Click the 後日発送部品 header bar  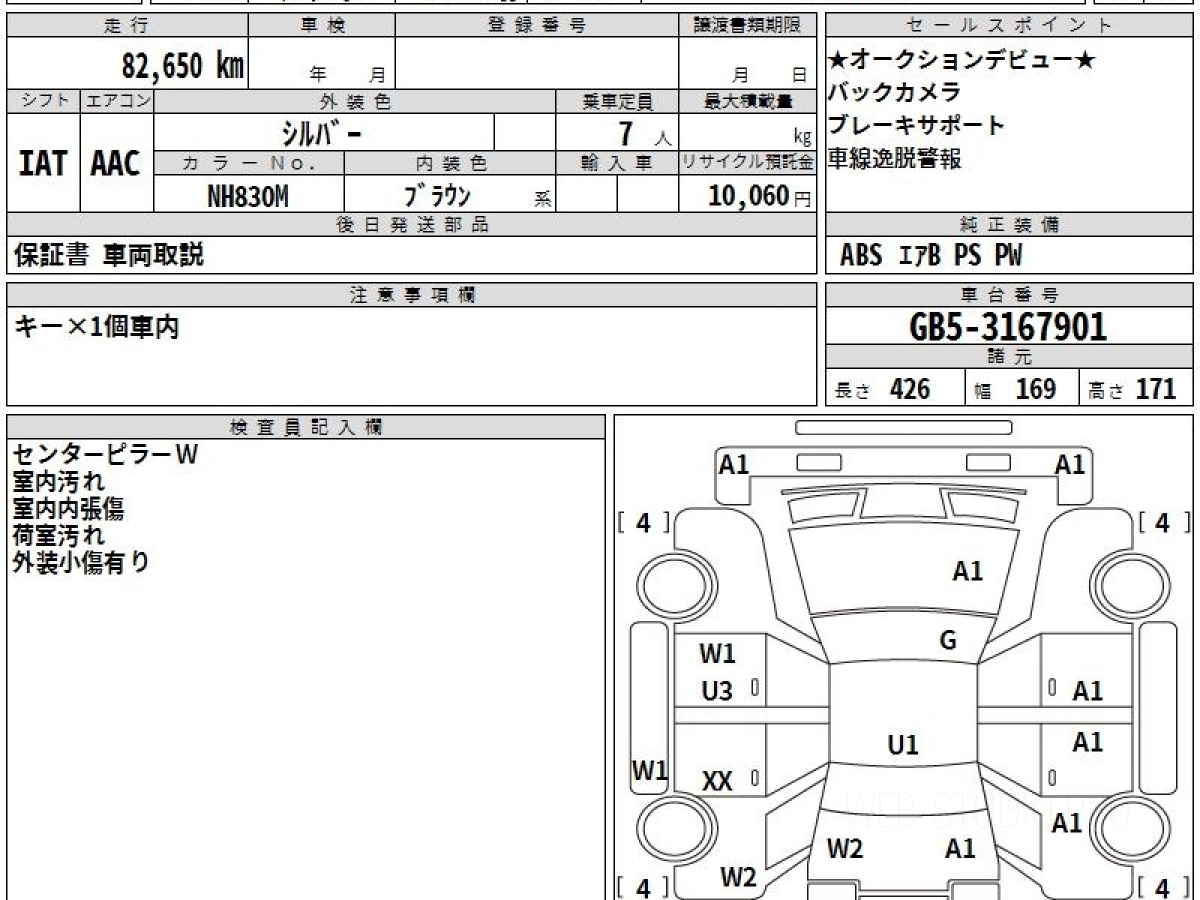click(x=411, y=225)
